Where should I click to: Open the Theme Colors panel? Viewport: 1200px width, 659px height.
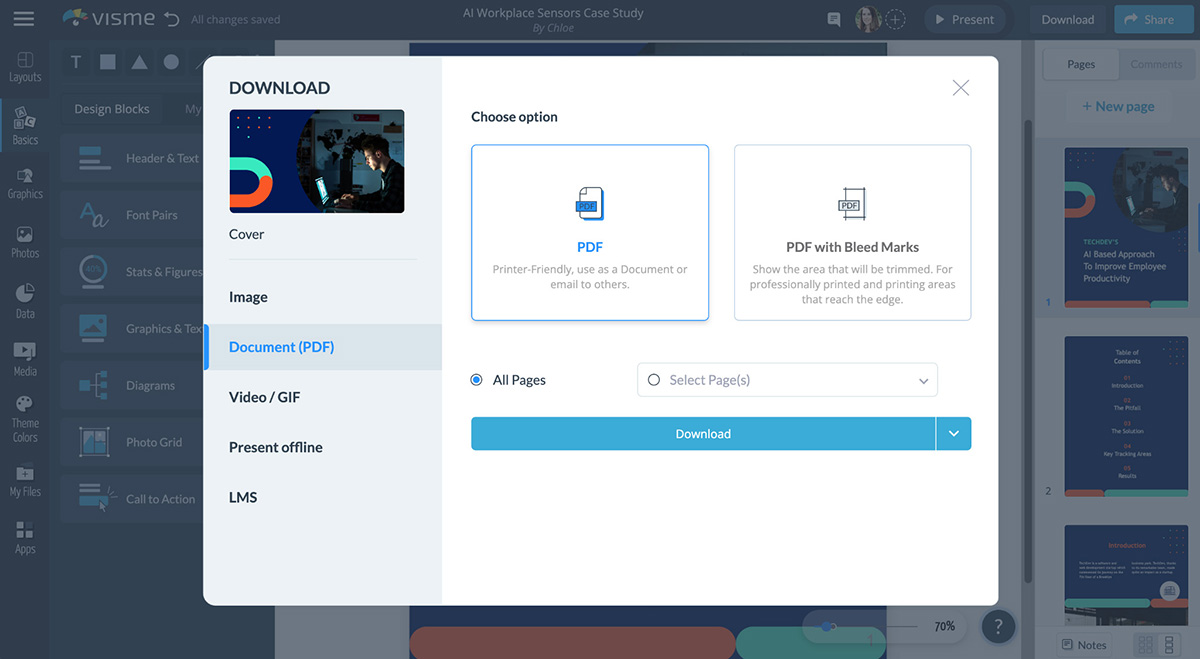[x=24, y=417]
